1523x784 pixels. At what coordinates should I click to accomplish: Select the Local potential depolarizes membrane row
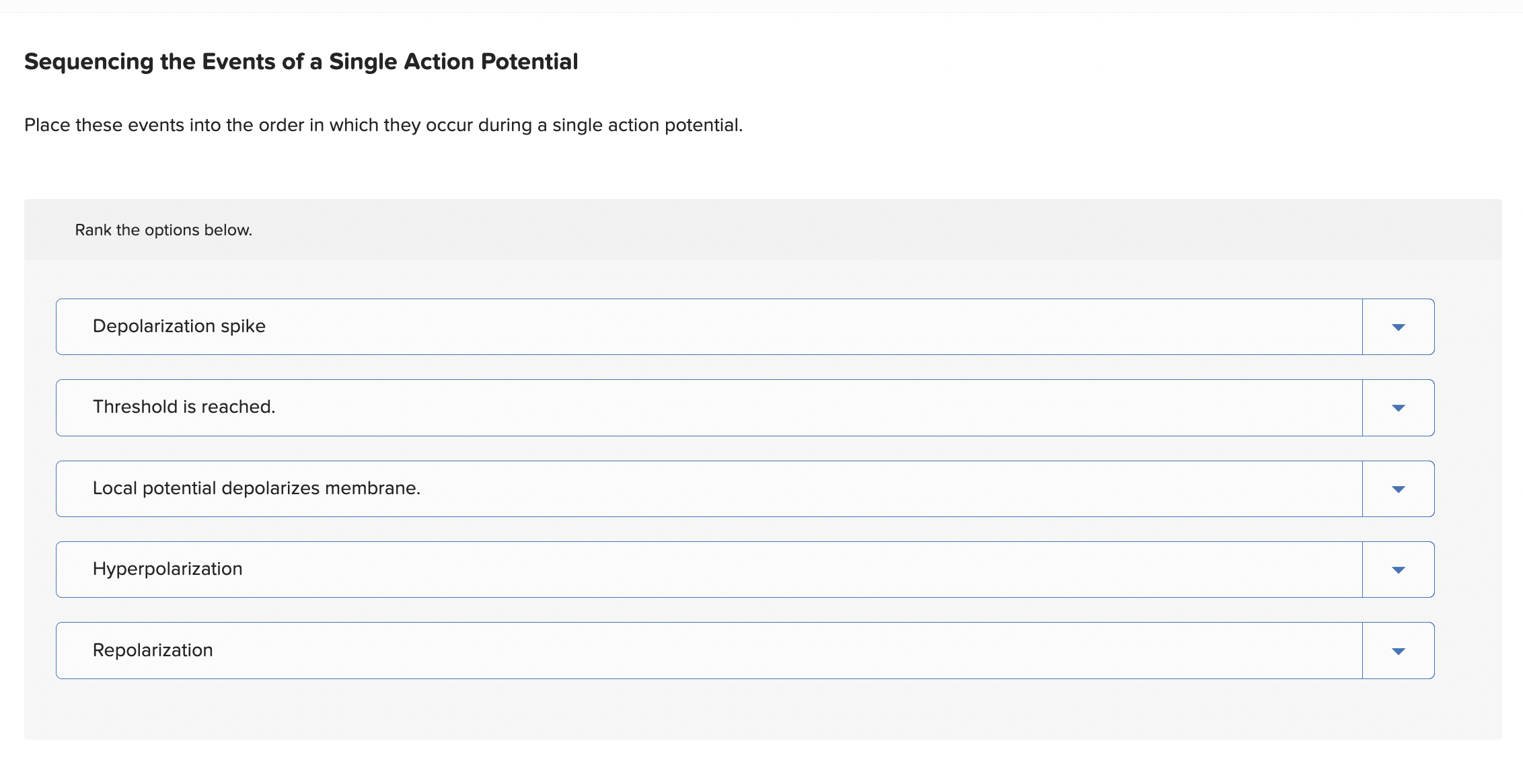[673, 488]
